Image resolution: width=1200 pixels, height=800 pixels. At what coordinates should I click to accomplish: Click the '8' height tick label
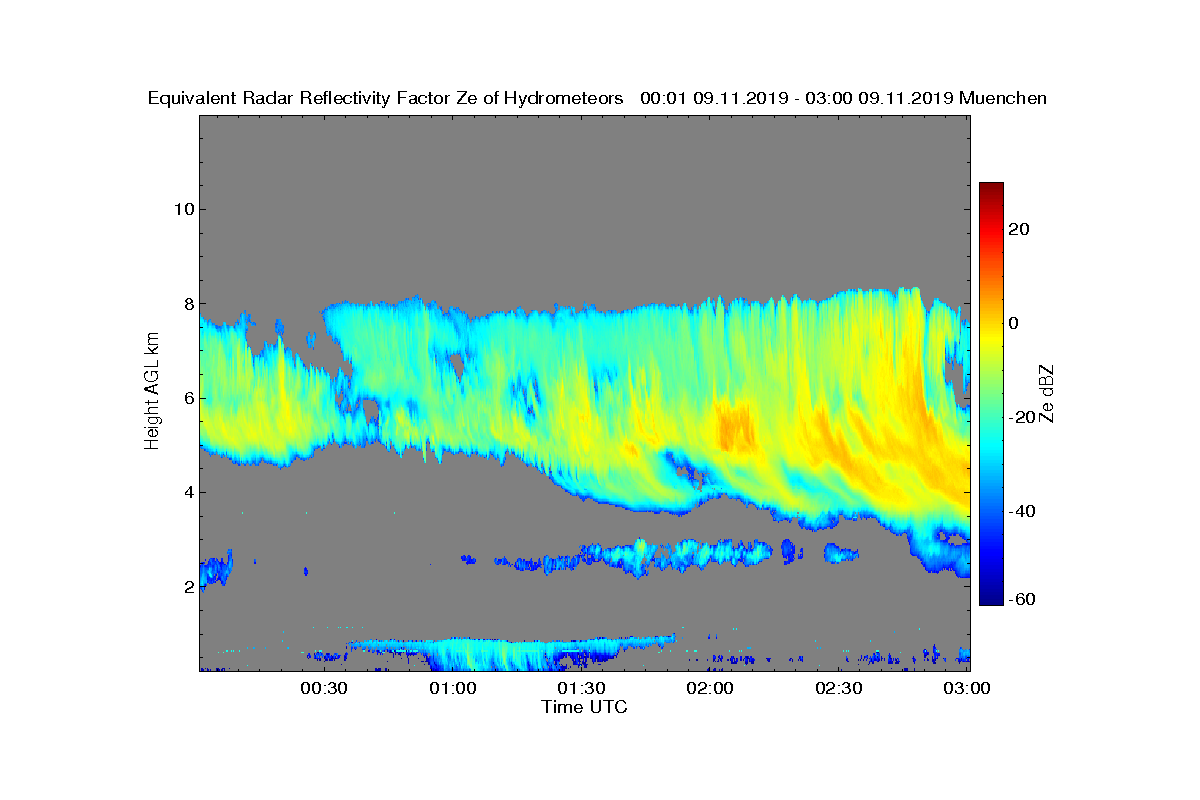point(187,304)
